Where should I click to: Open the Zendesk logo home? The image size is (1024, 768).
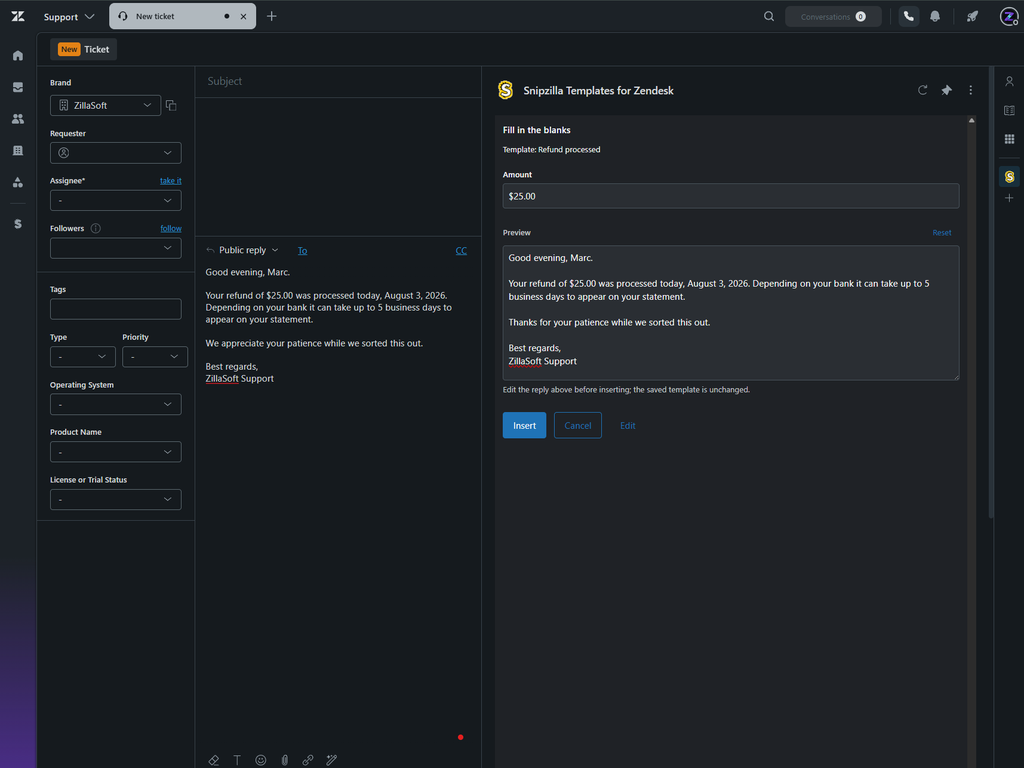click(x=18, y=16)
